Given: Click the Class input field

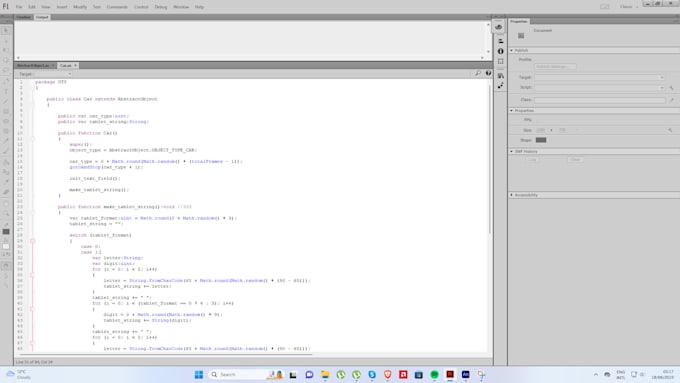Looking at the screenshot, I should (600, 100).
